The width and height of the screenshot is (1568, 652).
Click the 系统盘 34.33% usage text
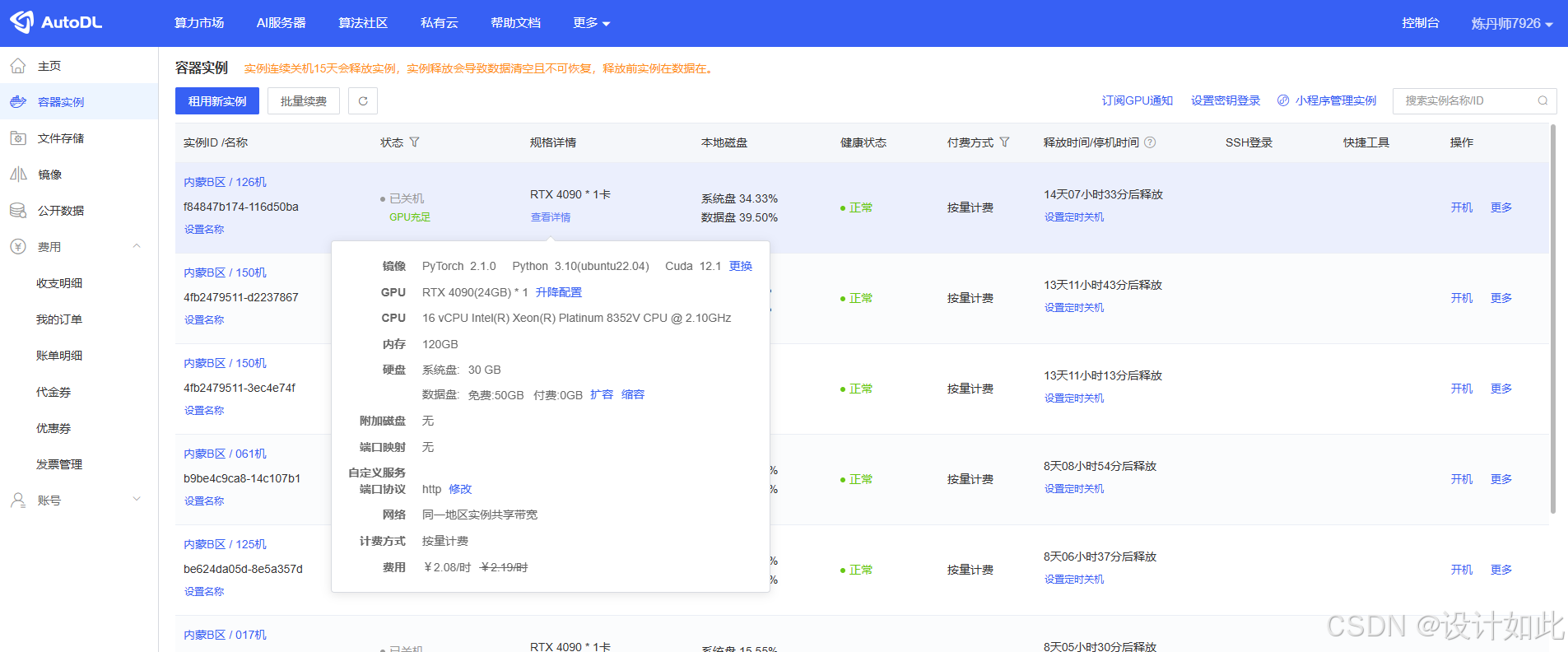pos(739,198)
